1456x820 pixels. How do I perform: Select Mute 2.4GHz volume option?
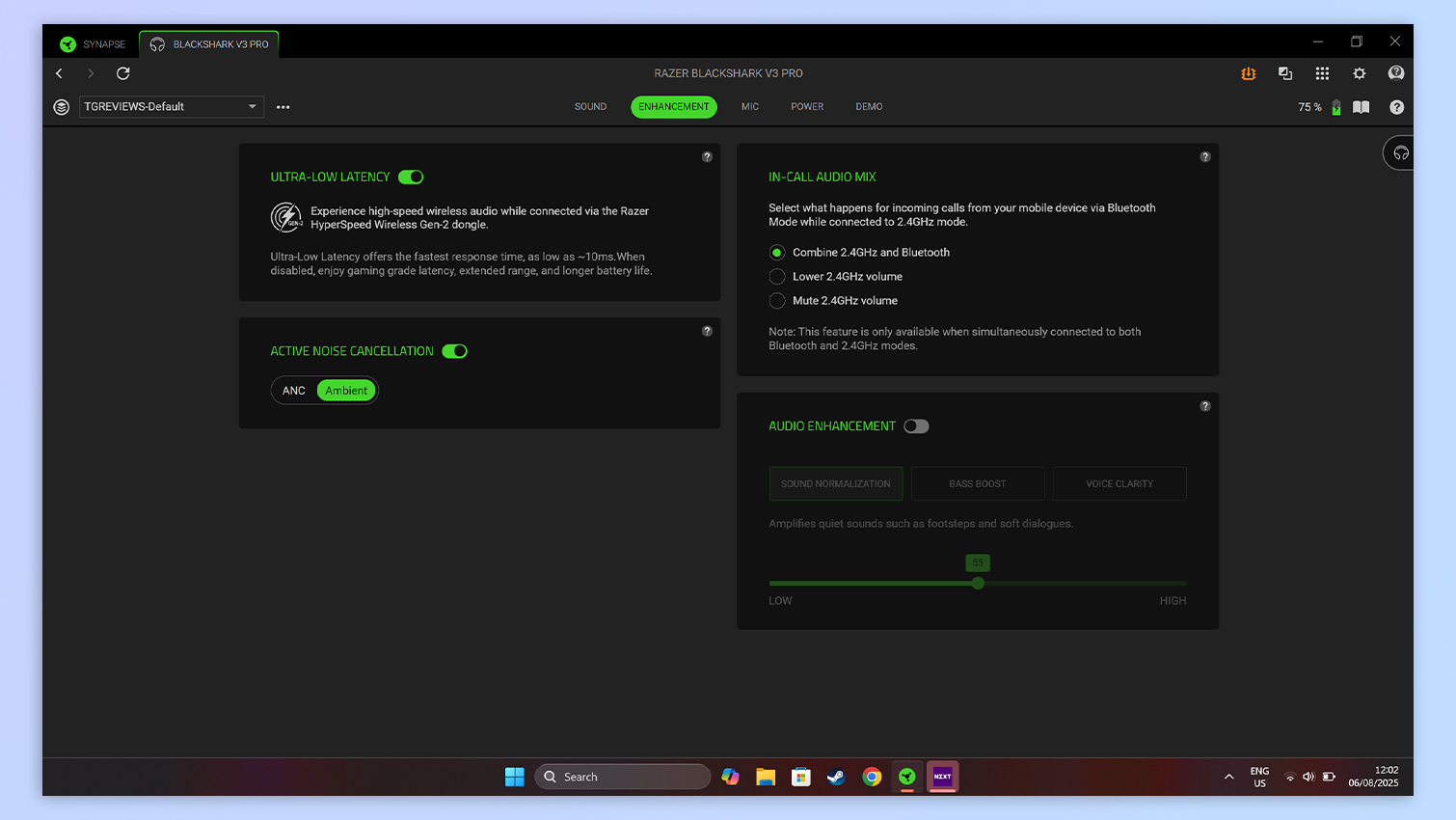coord(777,301)
